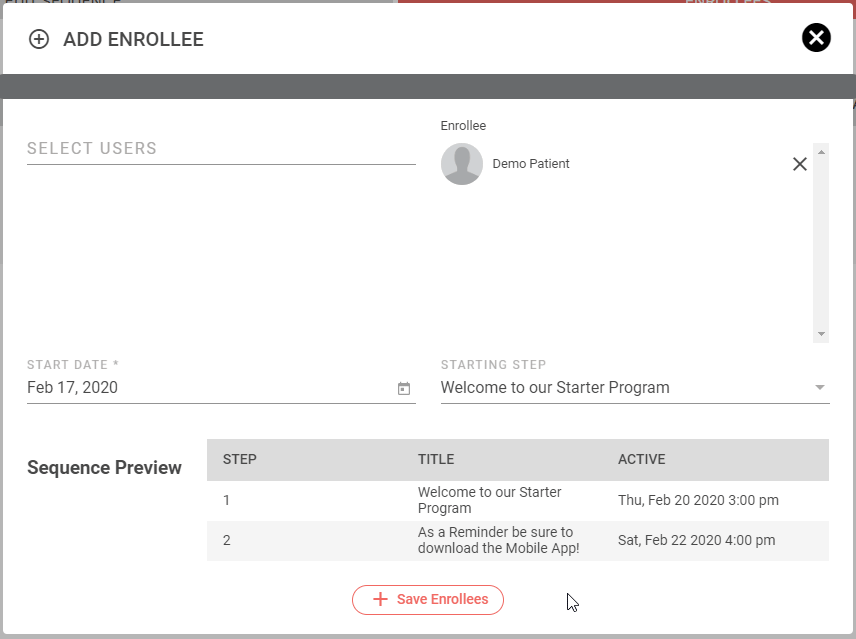
Task: Select step 1 Welcome to our Starter Program row
Action: pos(517,500)
